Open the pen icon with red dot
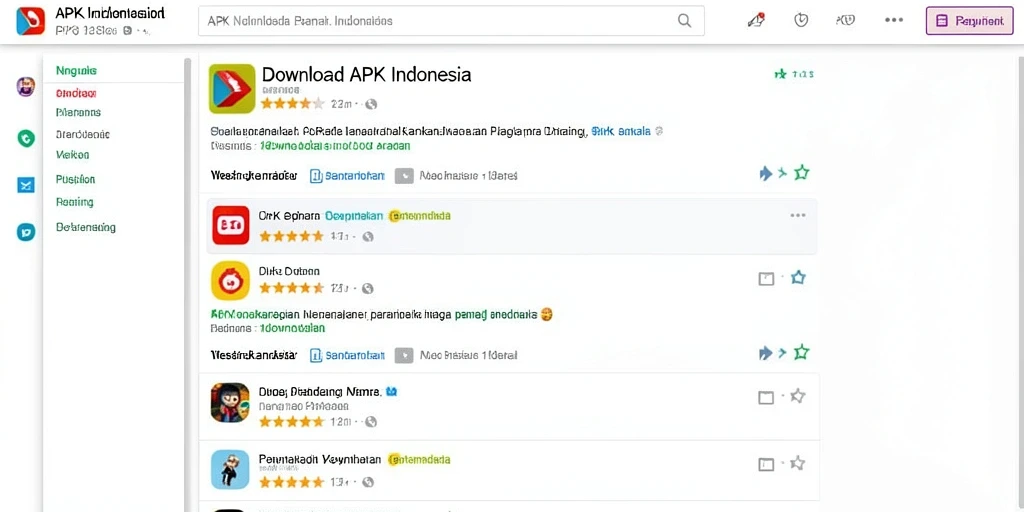Image resolution: width=1024 pixels, height=512 pixels. [756, 20]
